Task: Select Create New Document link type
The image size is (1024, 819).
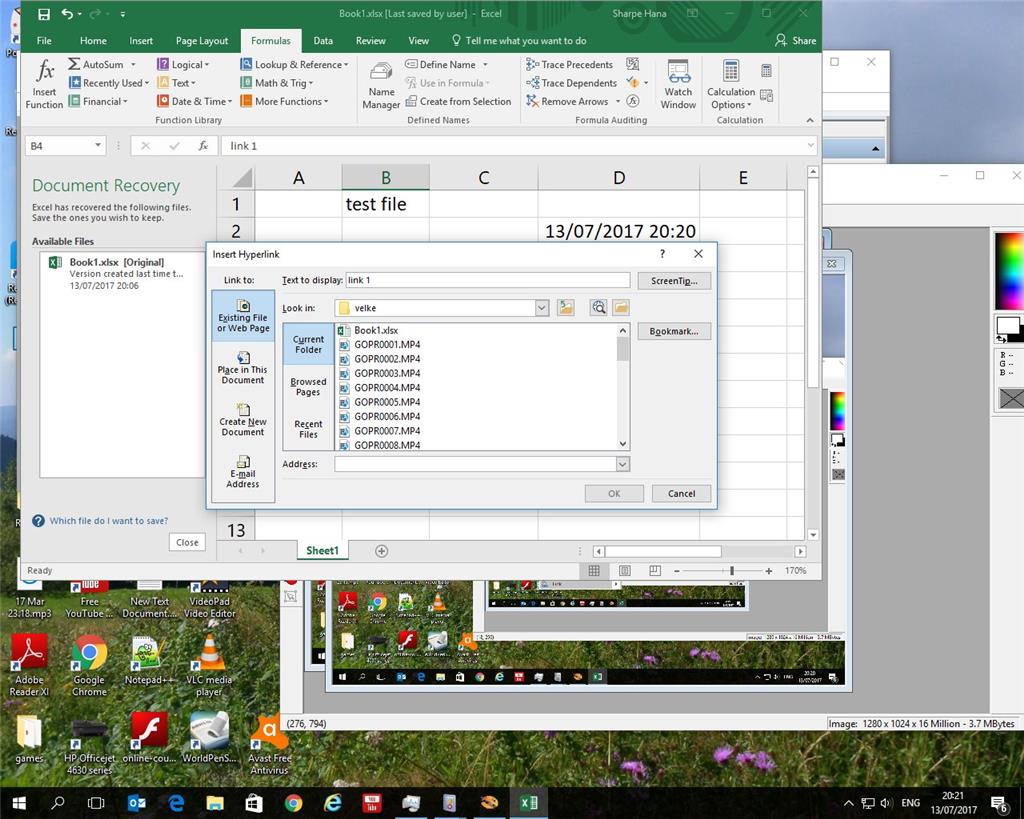Action: point(243,420)
